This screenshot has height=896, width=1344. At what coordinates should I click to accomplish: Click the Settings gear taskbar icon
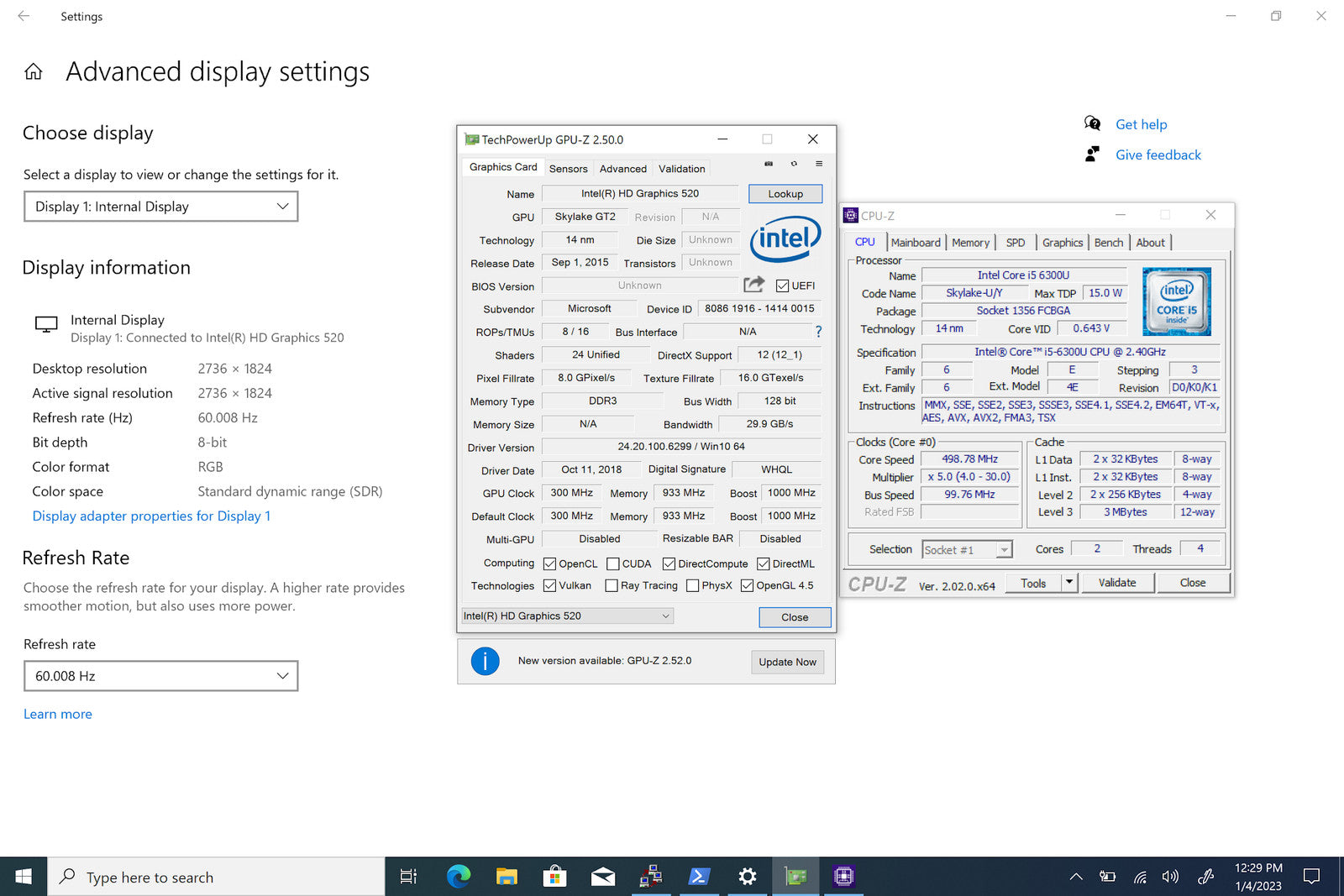748,877
